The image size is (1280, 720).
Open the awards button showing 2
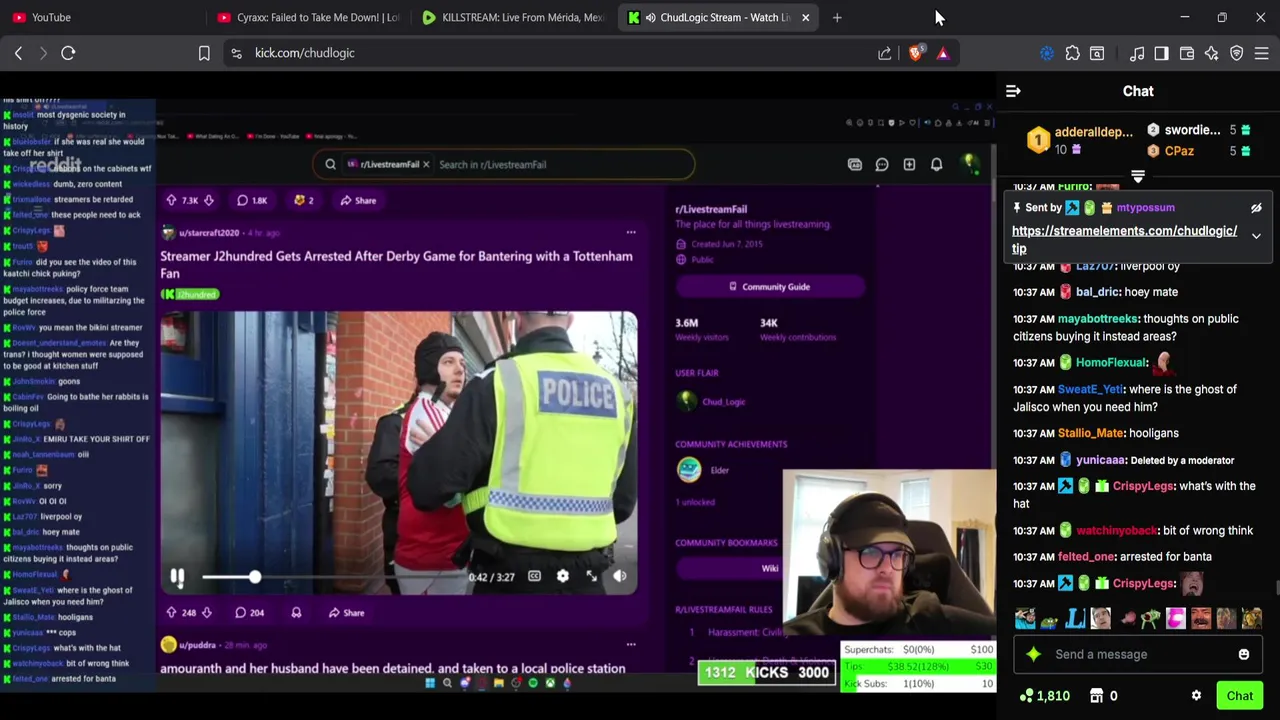point(303,200)
